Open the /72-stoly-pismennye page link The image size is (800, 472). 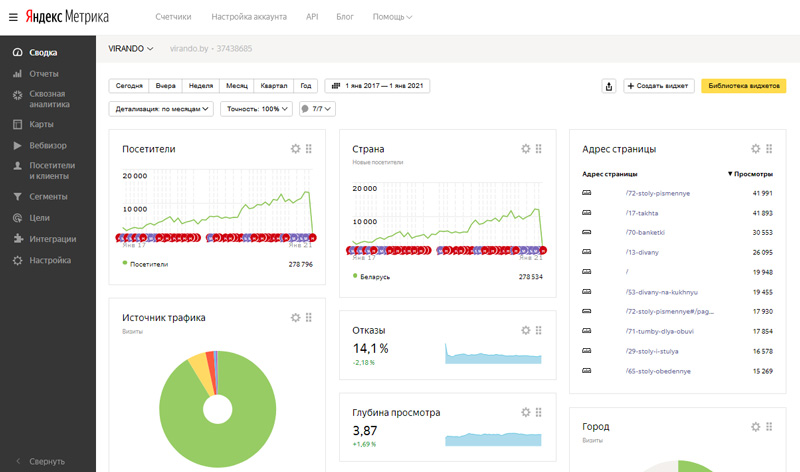point(657,193)
